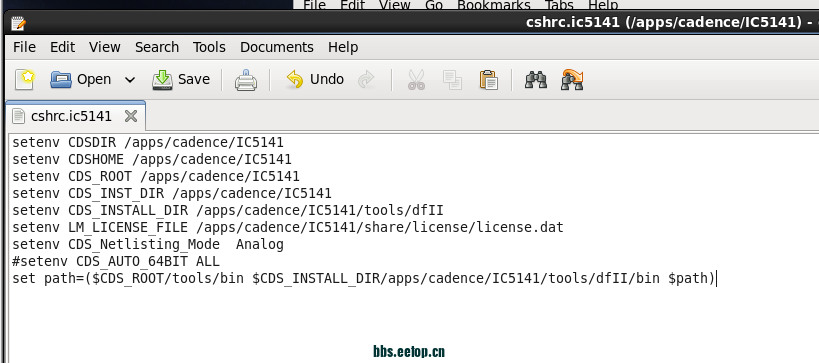Click the Copy icon
The image size is (819, 363).
tap(452, 80)
